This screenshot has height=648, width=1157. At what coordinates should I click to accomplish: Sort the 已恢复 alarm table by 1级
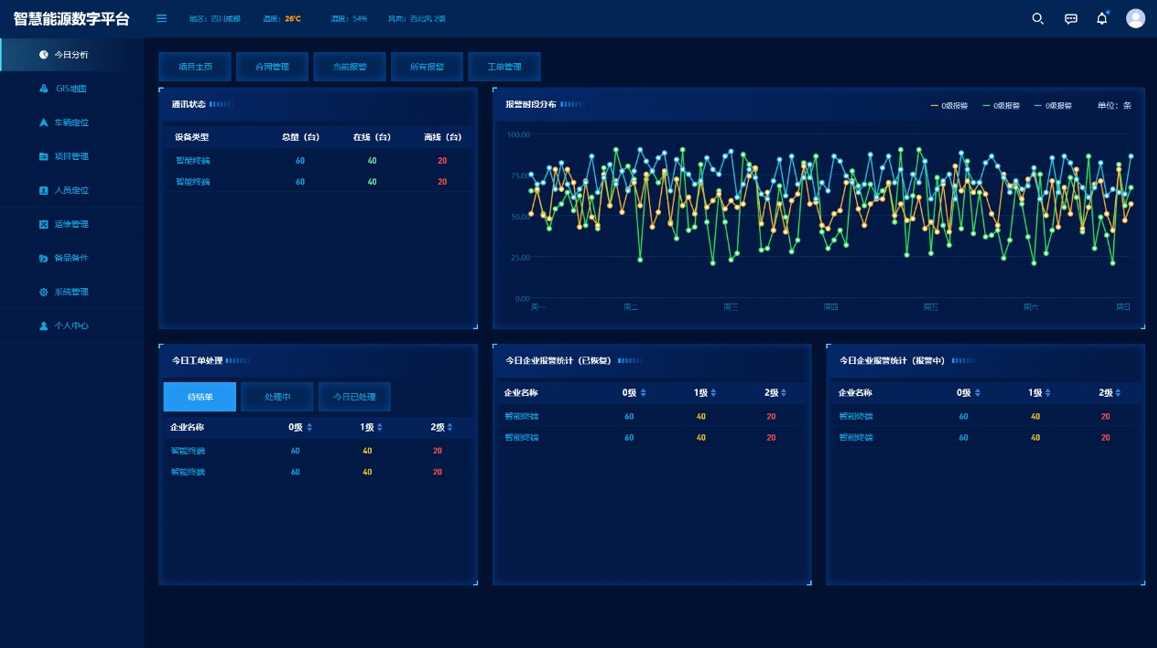pyautogui.click(x=714, y=393)
